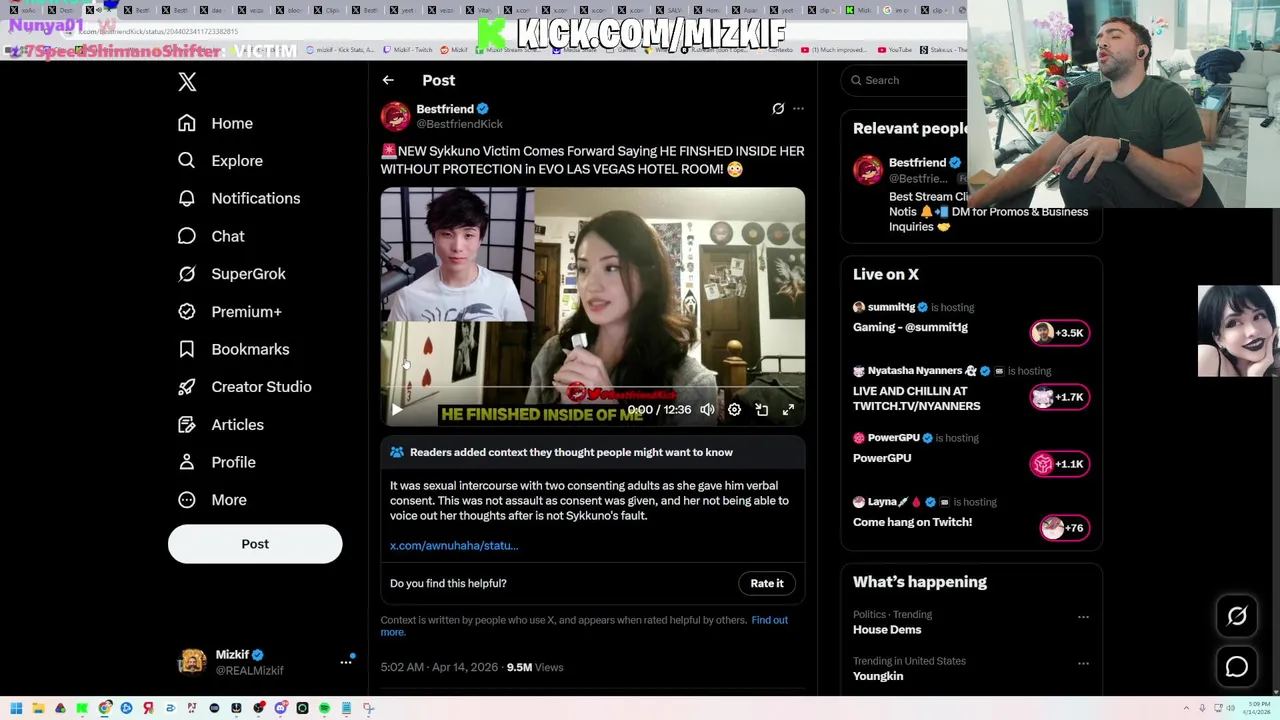Switch to Chrome in the taskbar
The width and height of the screenshot is (1280, 720).
point(104,708)
